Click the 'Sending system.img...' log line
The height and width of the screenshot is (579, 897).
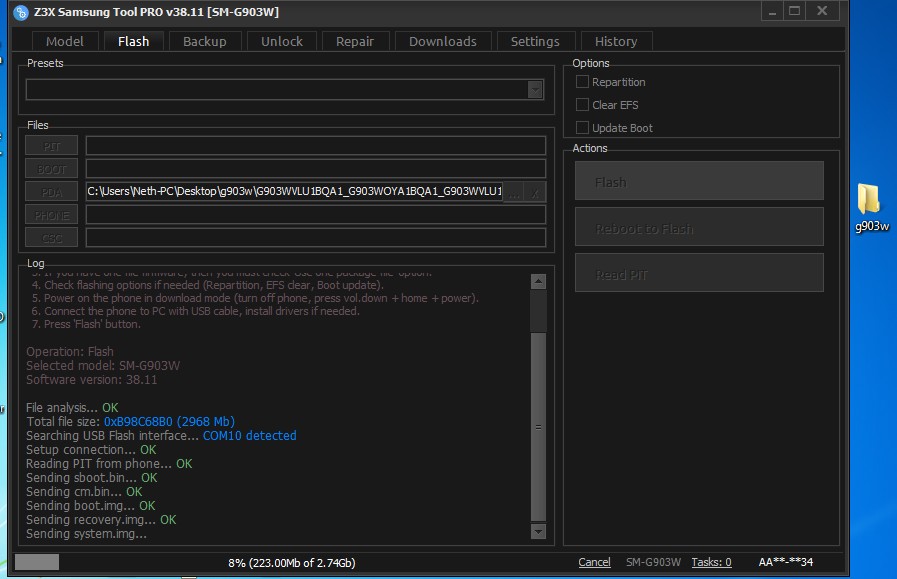tap(86, 534)
